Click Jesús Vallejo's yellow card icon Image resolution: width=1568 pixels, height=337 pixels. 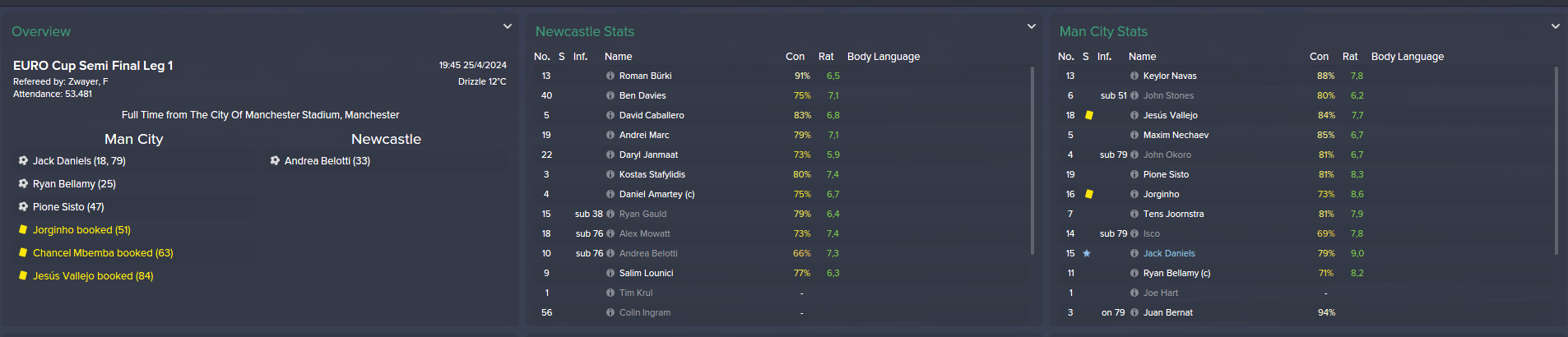[1089, 115]
